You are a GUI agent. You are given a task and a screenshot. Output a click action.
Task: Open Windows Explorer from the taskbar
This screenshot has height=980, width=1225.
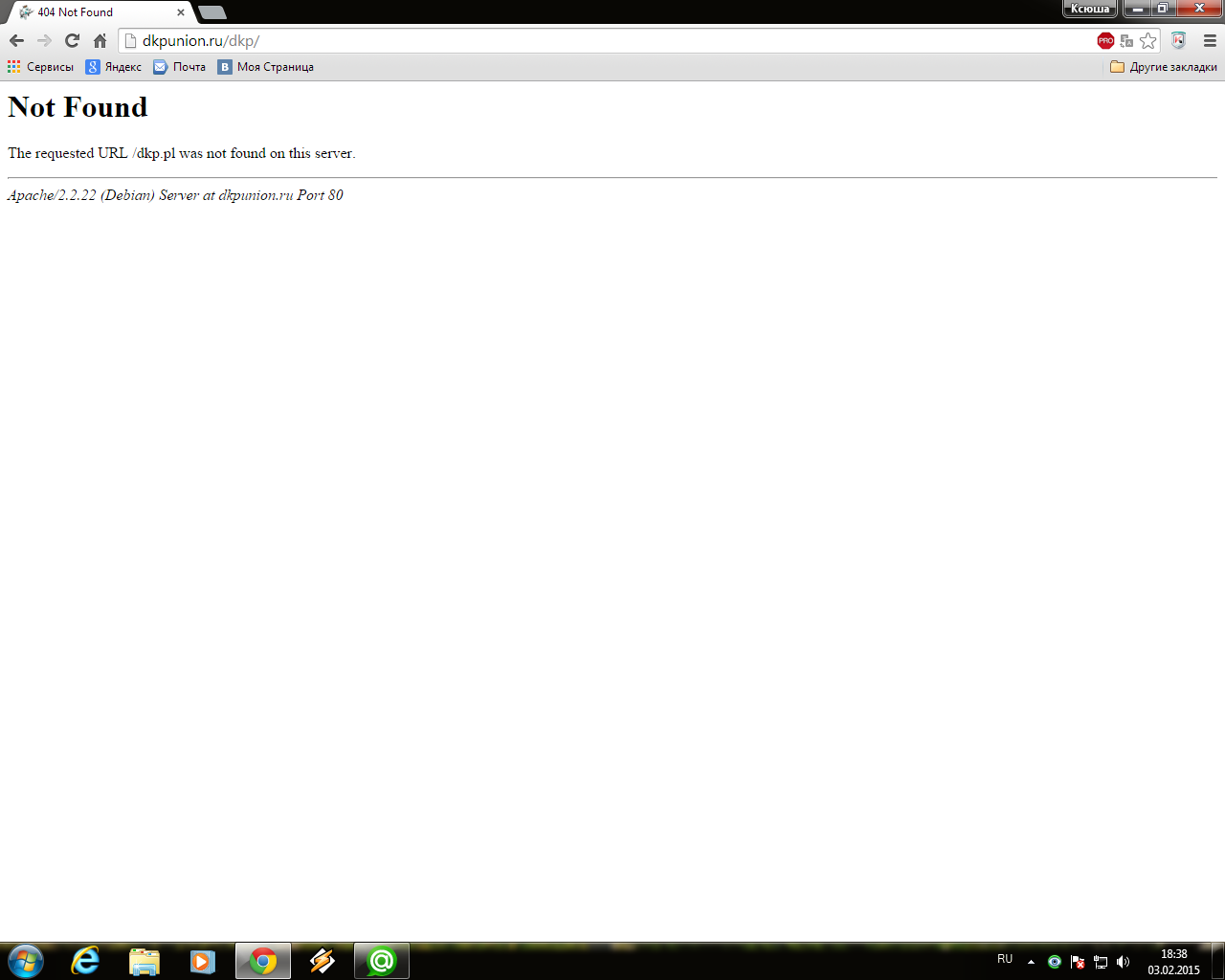tap(144, 961)
